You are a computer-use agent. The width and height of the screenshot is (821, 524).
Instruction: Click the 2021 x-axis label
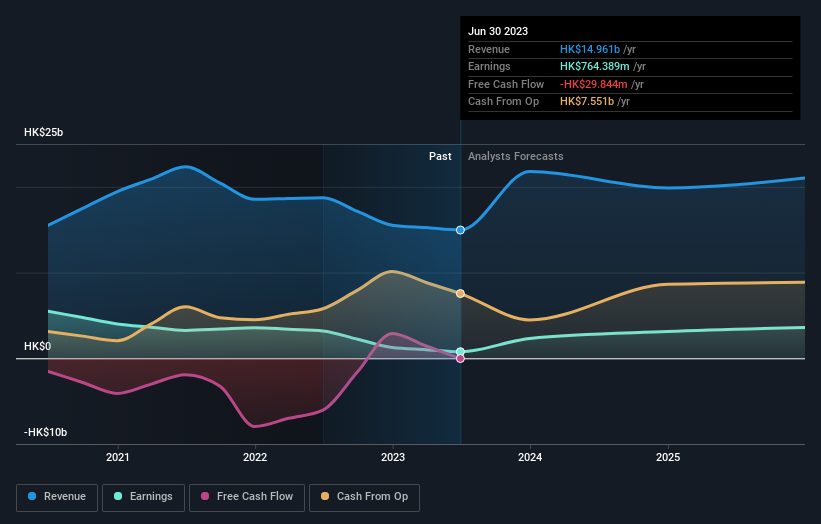point(118,458)
